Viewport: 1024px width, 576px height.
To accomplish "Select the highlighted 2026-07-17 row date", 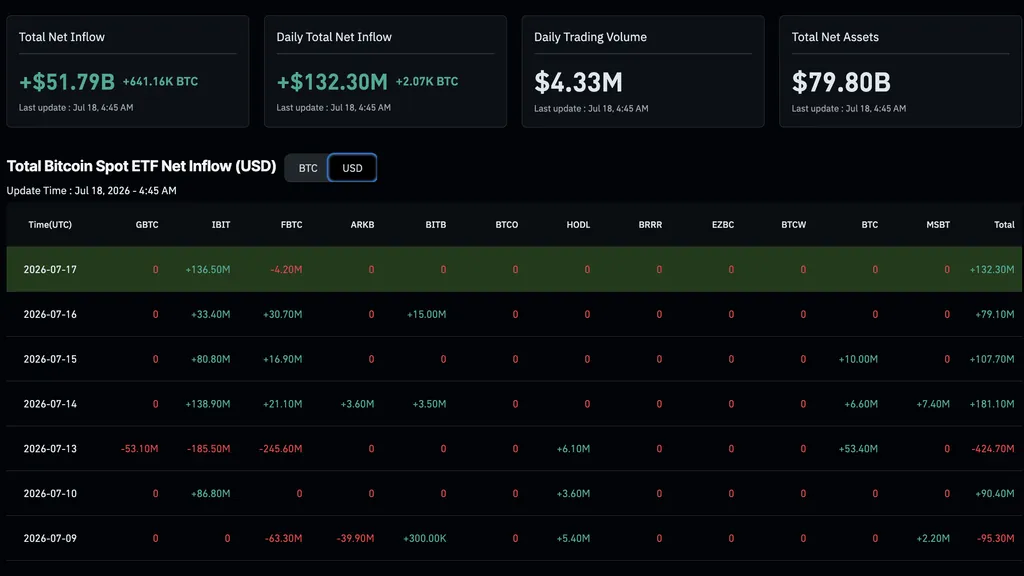I will (50, 269).
